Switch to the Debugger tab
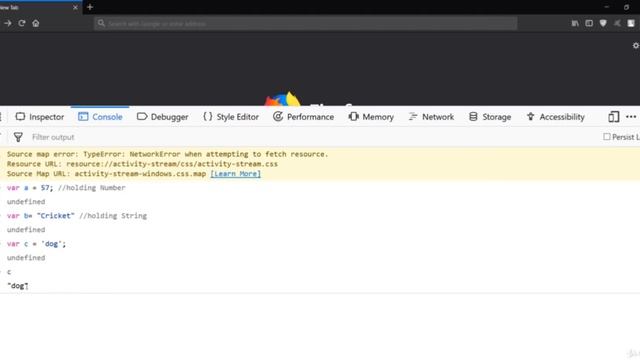This screenshot has width=640, height=360. coord(162,117)
